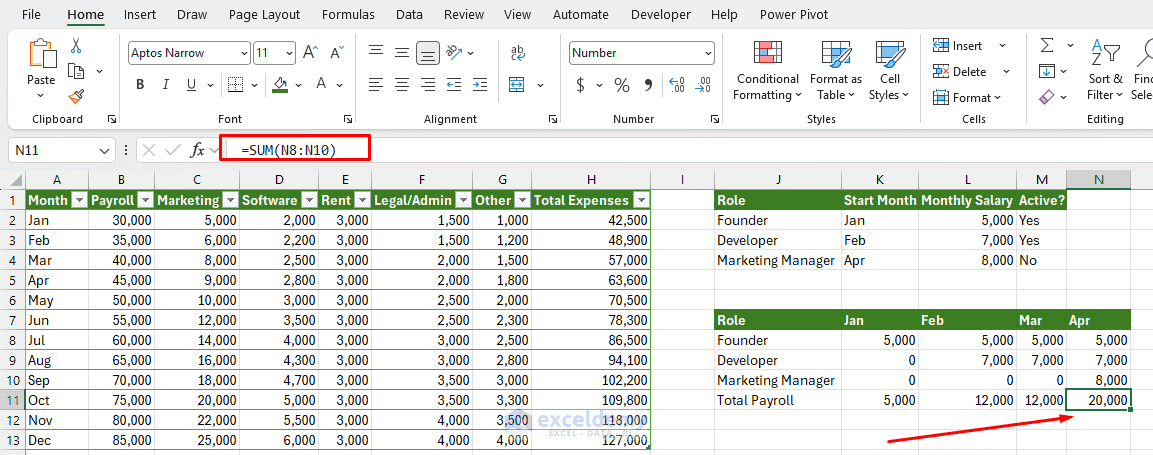Image resolution: width=1153 pixels, height=455 pixels.
Task: Switch to the Page Layout tab
Action: pos(264,15)
